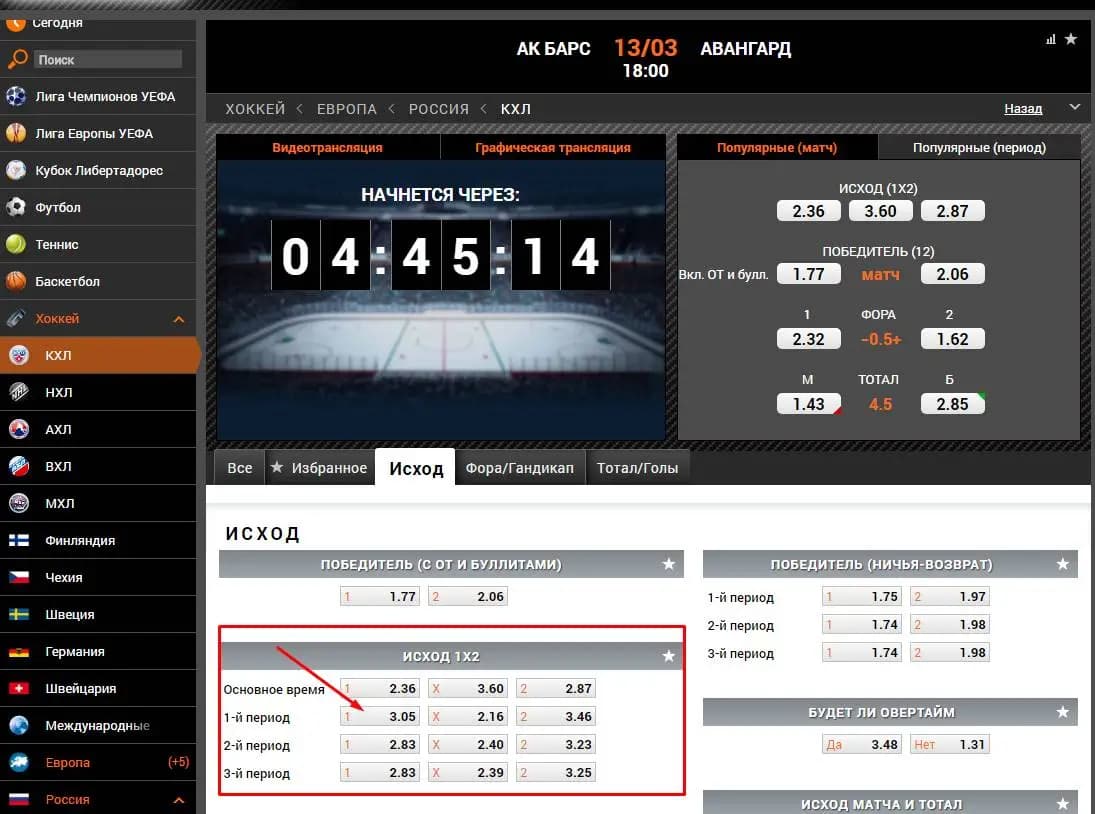
Task: Open match statistics bar chart icon
Action: pyautogui.click(x=1050, y=40)
